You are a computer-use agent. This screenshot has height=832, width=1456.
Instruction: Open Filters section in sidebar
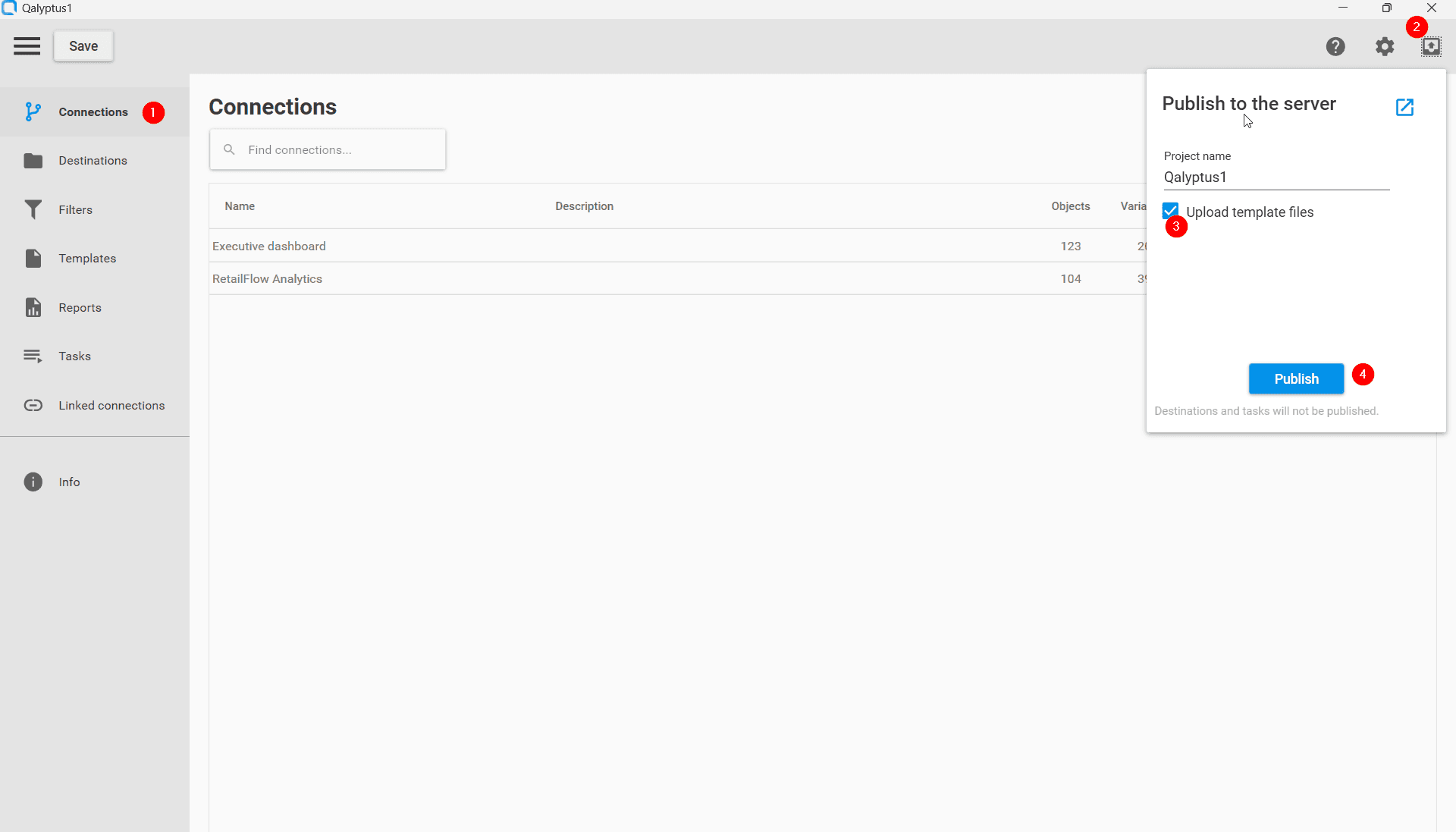(x=95, y=210)
